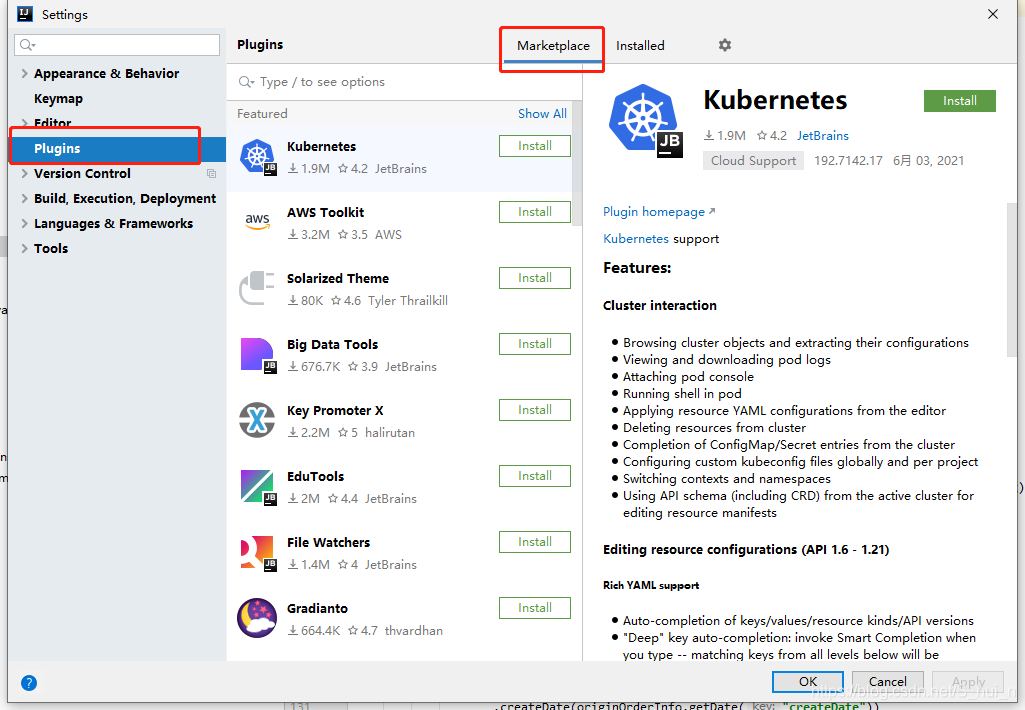
Task: Click Show All featured plugins link
Action: (542, 114)
